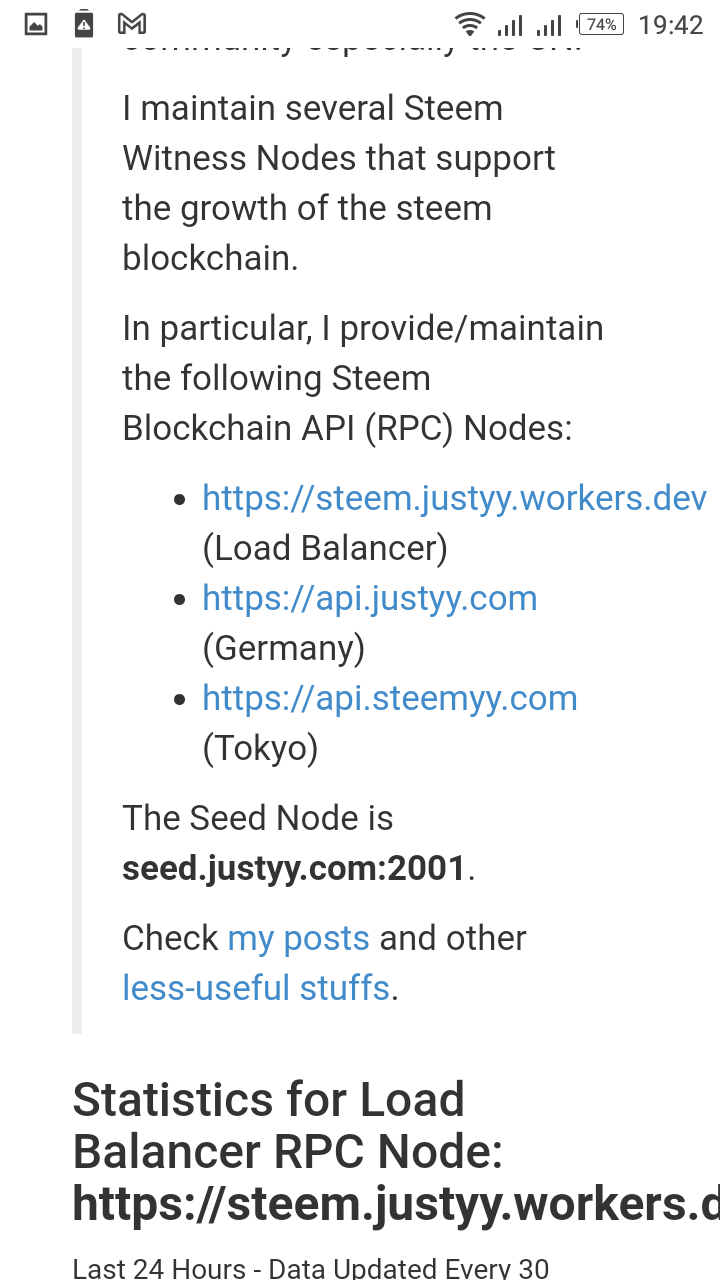Tap the Gmail notification icon
The width and height of the screenshot is (720, 1280).
tap(132, 24)
